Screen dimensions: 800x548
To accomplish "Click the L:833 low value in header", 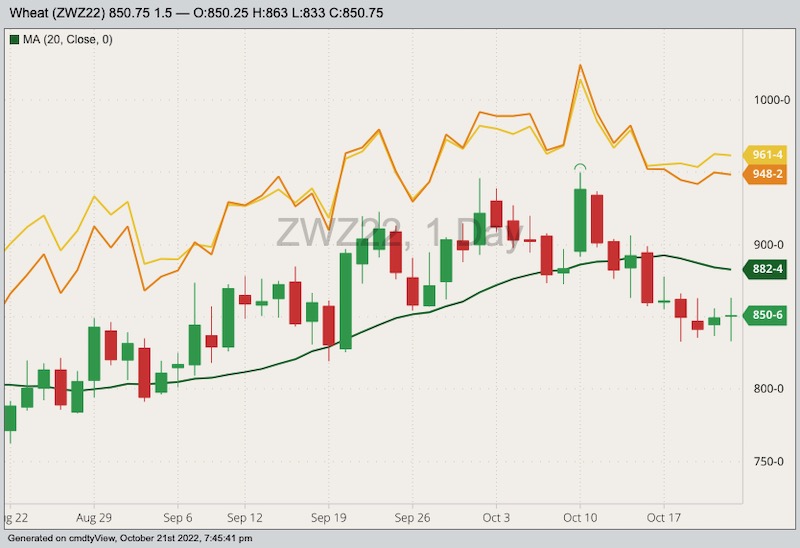I will [x=309, y=13].
